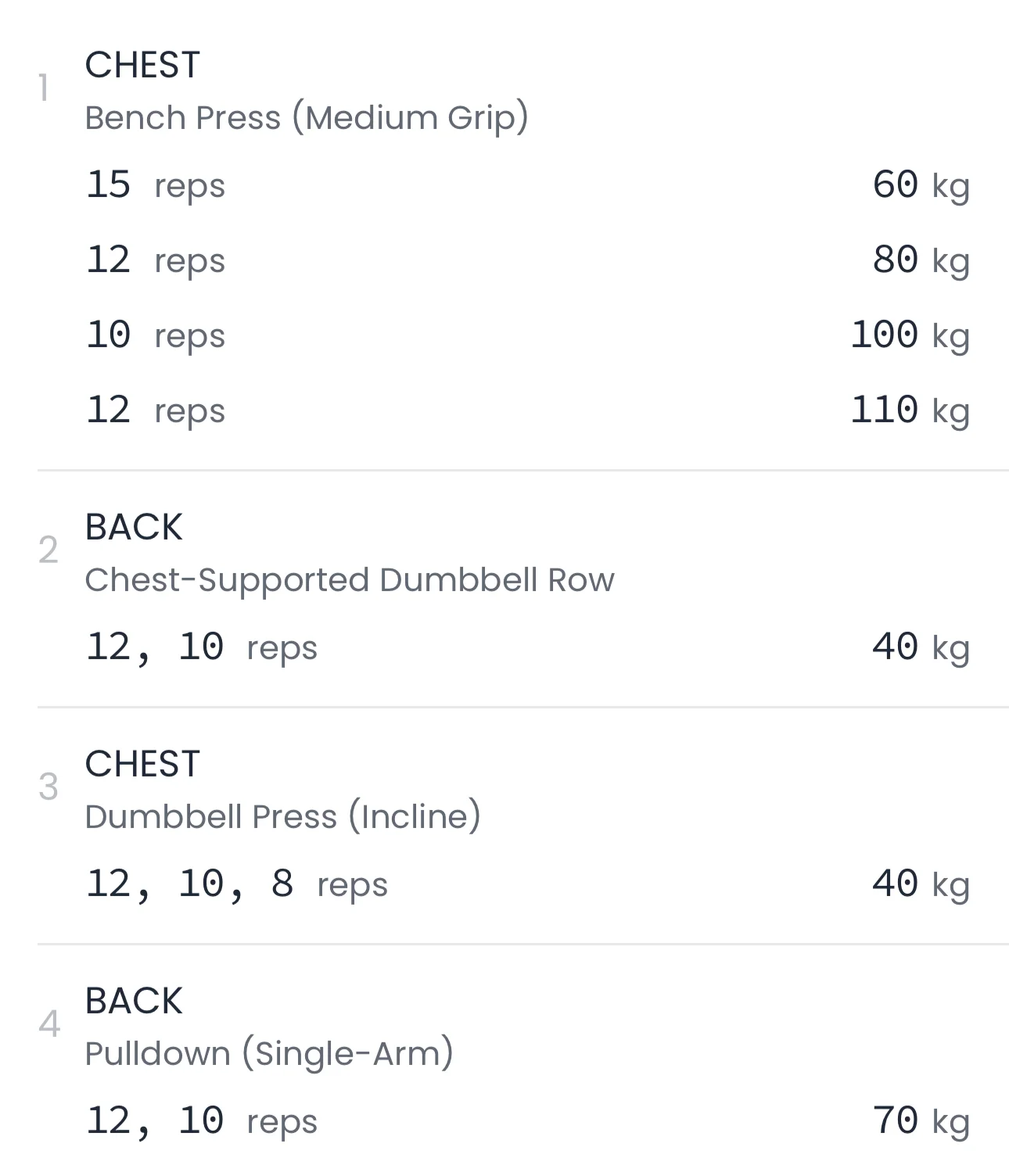Select exercise number 4 index
1009x1176 pixels.
(48, 1024)
